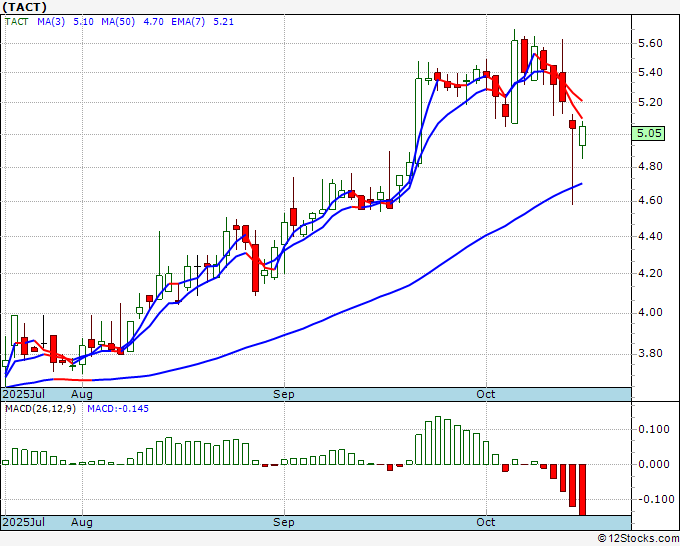Click the tallest green MACD histogram bar
The width and height of the screenshot is (680, 546).
438,440
